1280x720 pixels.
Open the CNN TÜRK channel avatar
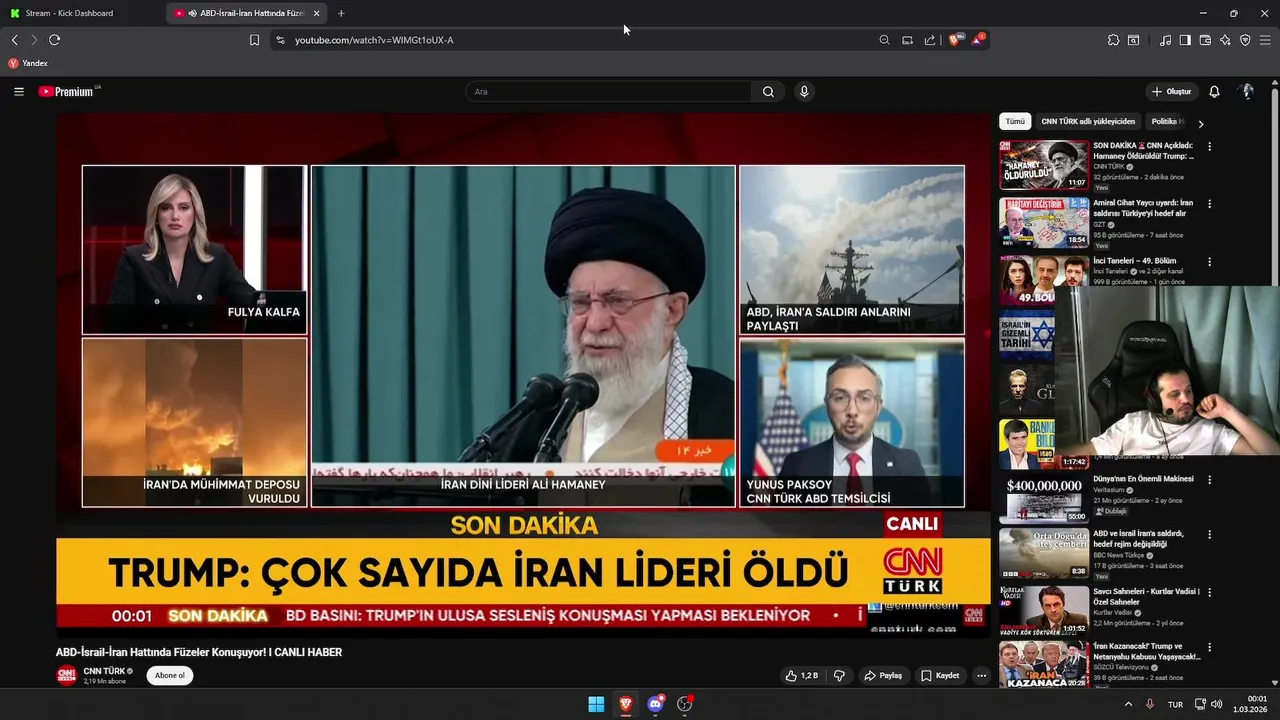tap(66, 675)
